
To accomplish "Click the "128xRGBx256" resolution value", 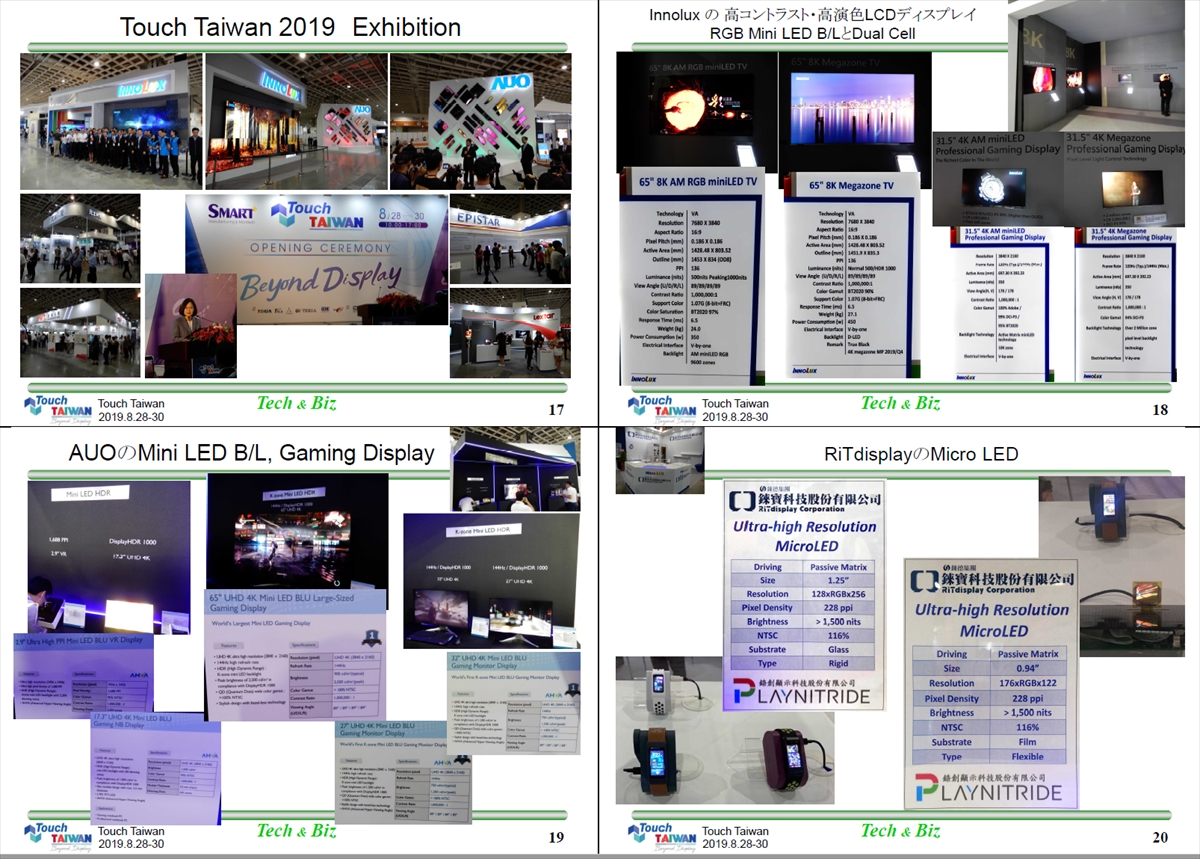I will [x=837, y=593].
